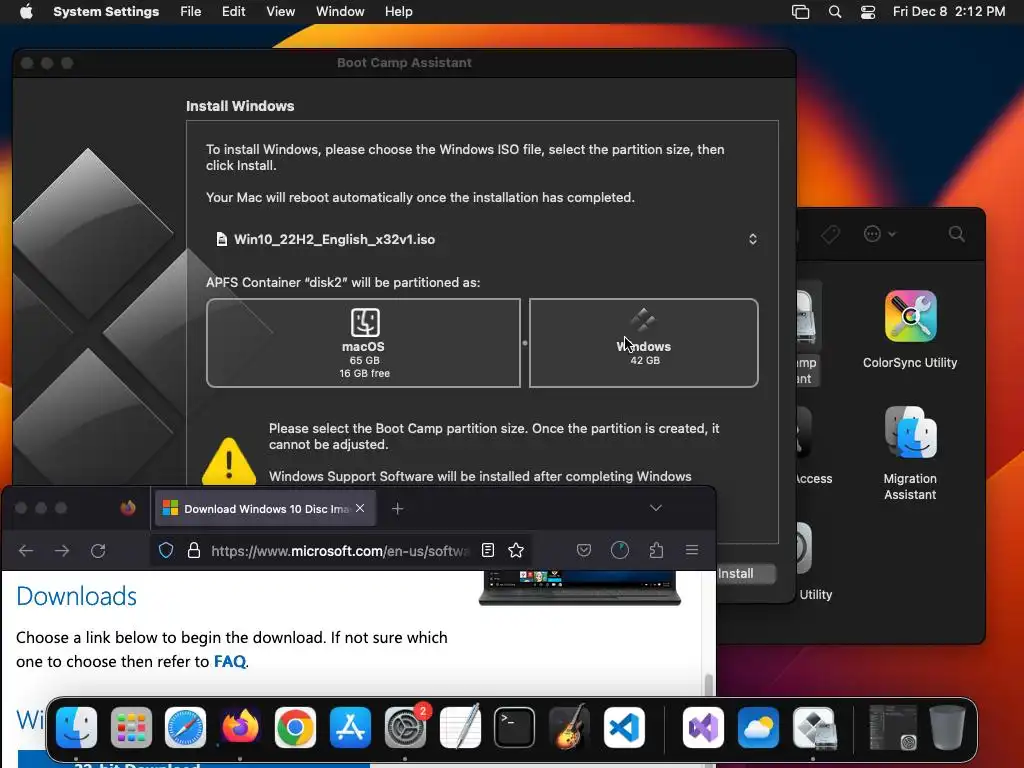
Task: Open the Finder window action (ellipsis) menu
Action: point(878,234)
